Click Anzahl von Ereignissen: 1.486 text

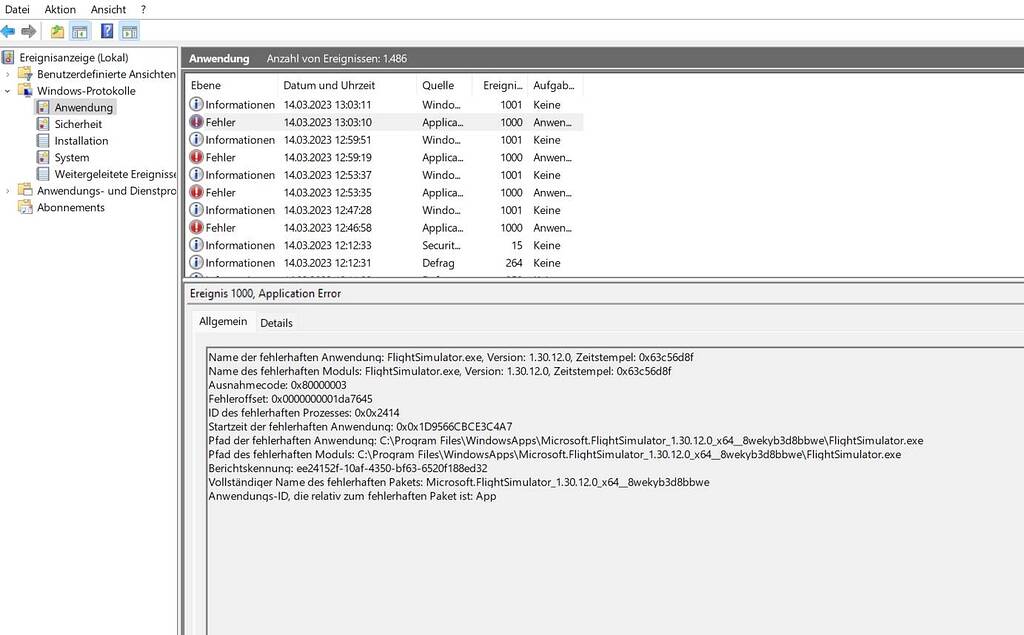click(336, 58)
